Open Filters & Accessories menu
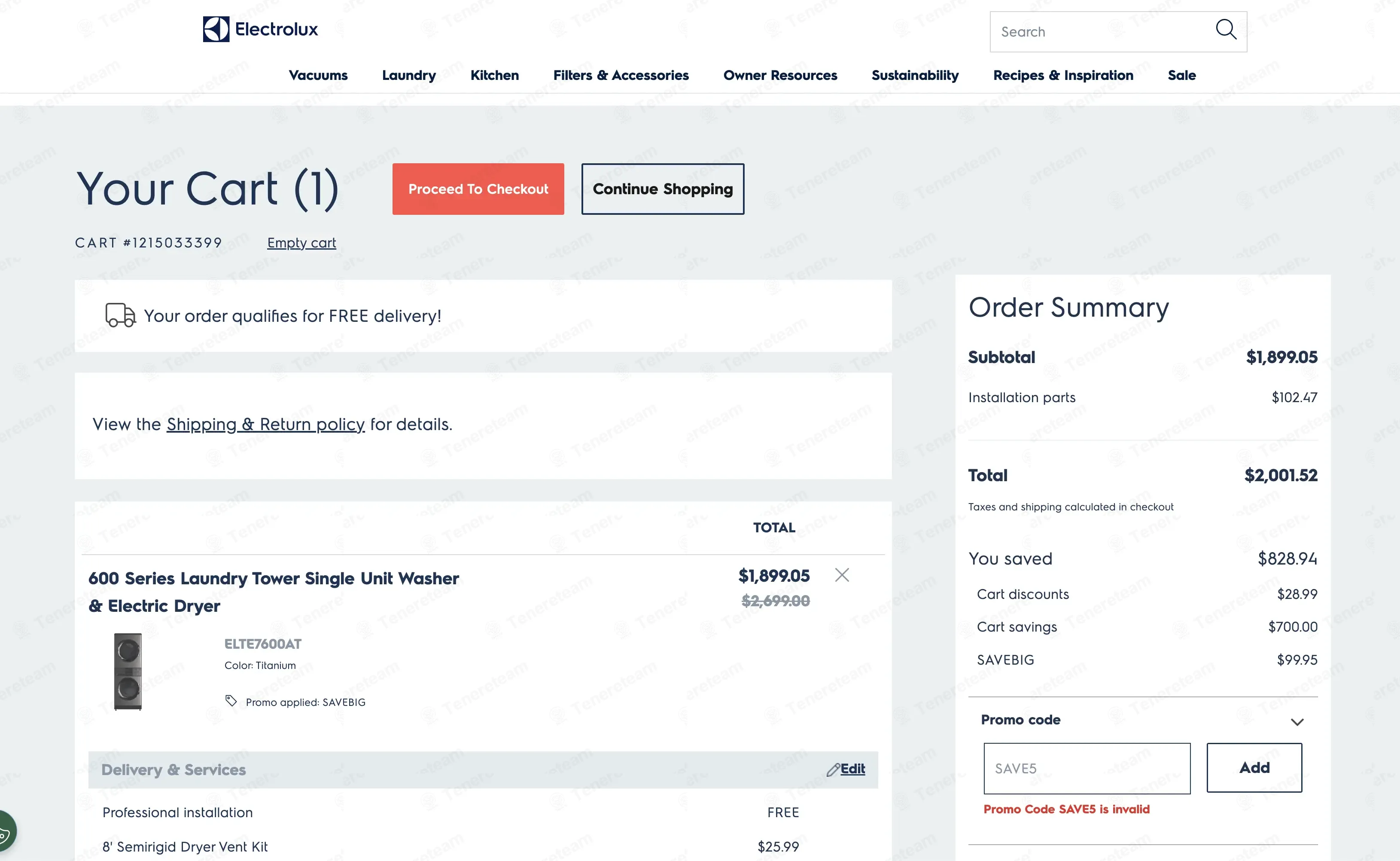The image size is (1400, 861). point(621,75)
